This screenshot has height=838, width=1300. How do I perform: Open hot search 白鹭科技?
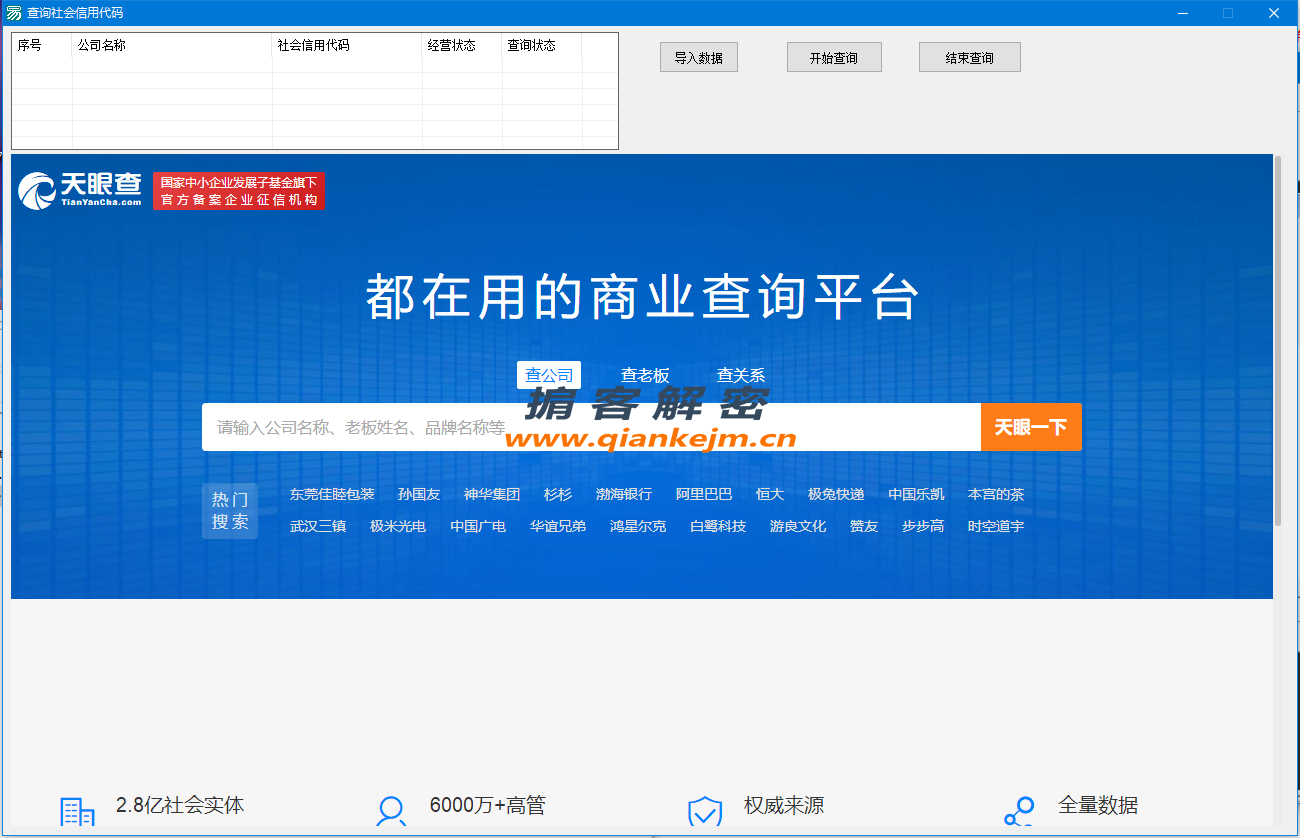coord(718,526)
